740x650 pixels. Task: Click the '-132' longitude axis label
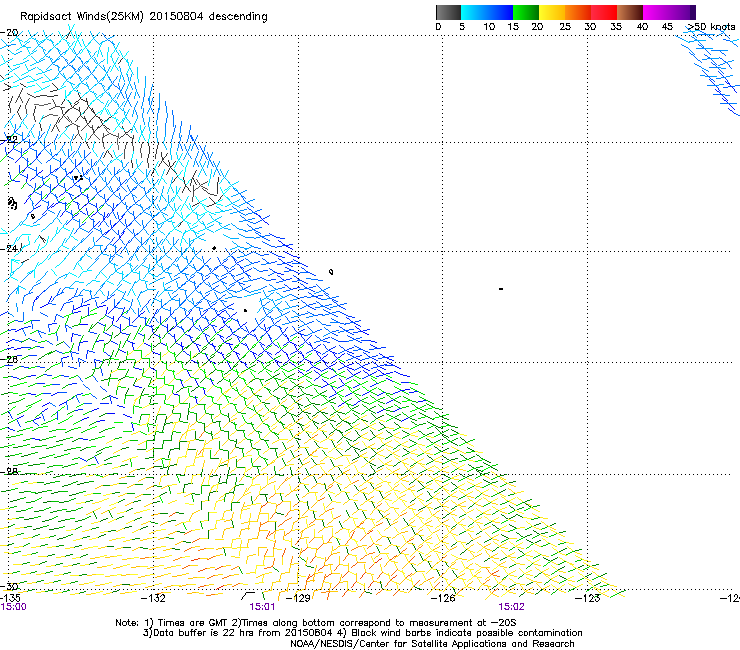[153, 598]
